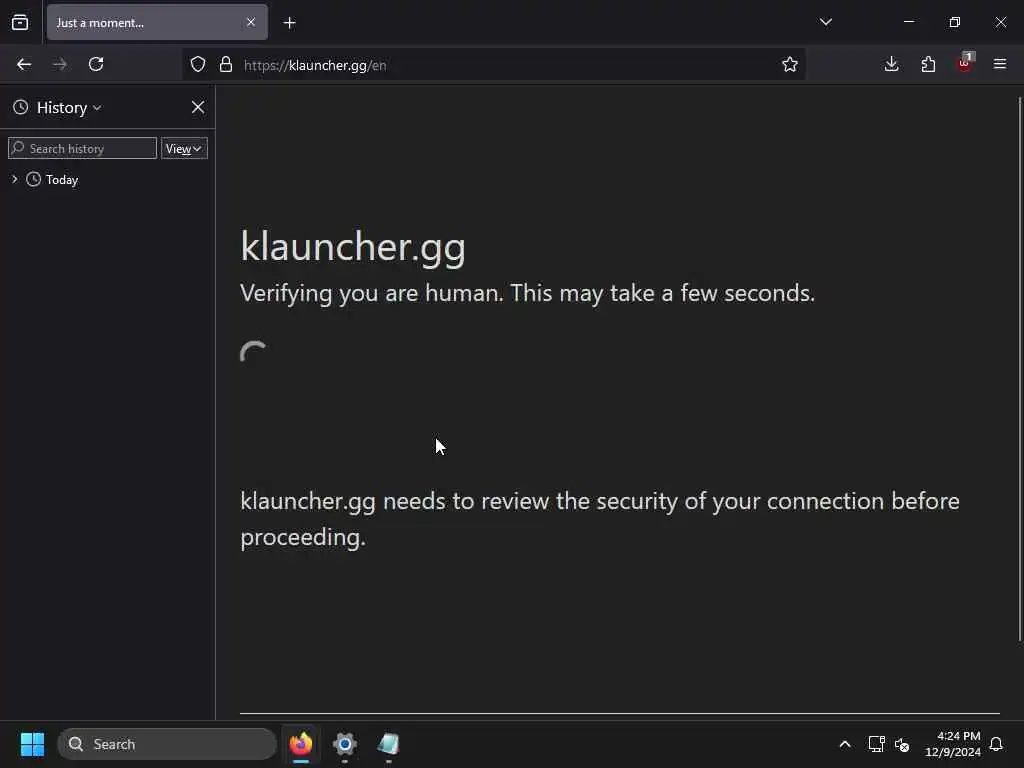Screen dimensions: 1024x768
Task: Open the Windows Start menu
Action: (x=32, y=744)
